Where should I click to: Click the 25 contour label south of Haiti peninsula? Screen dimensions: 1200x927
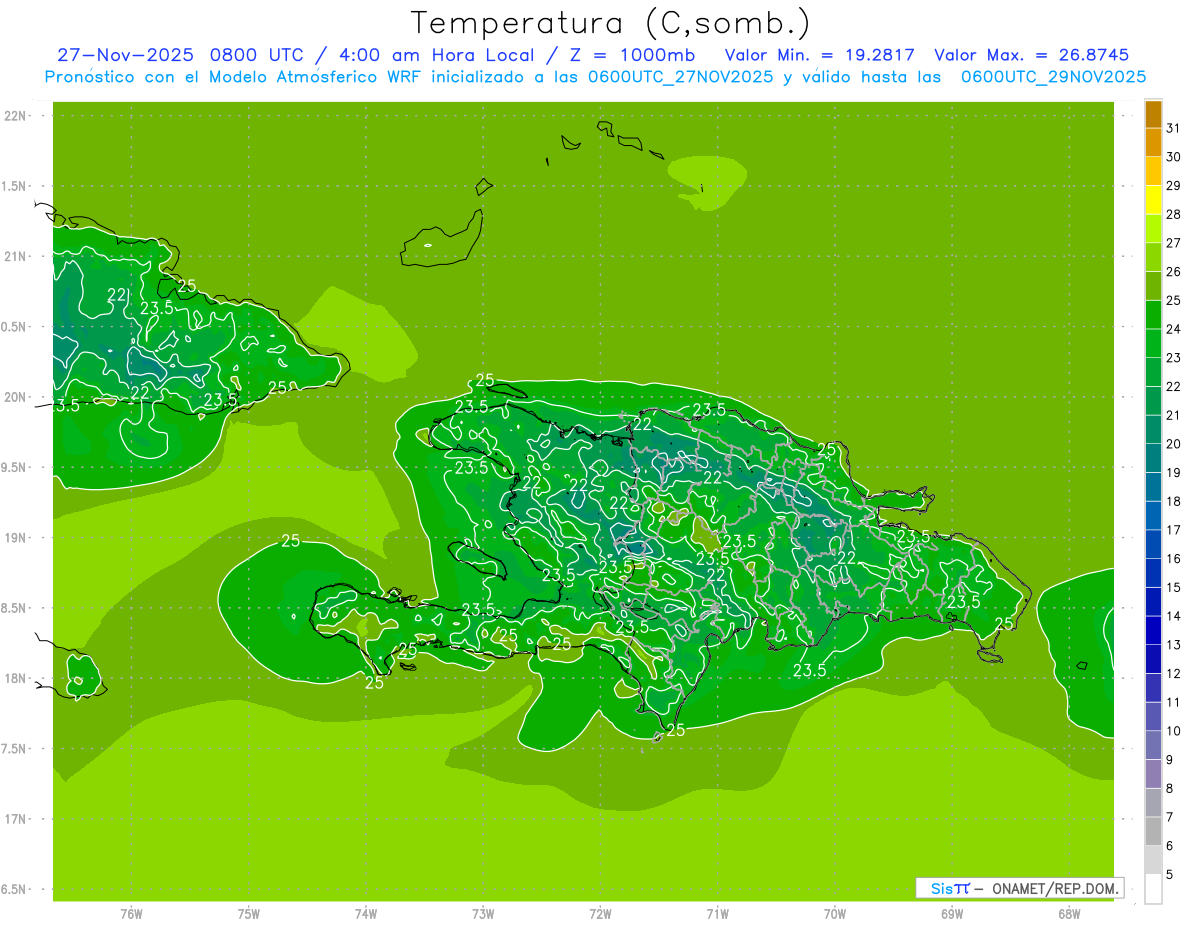(374, 683)
